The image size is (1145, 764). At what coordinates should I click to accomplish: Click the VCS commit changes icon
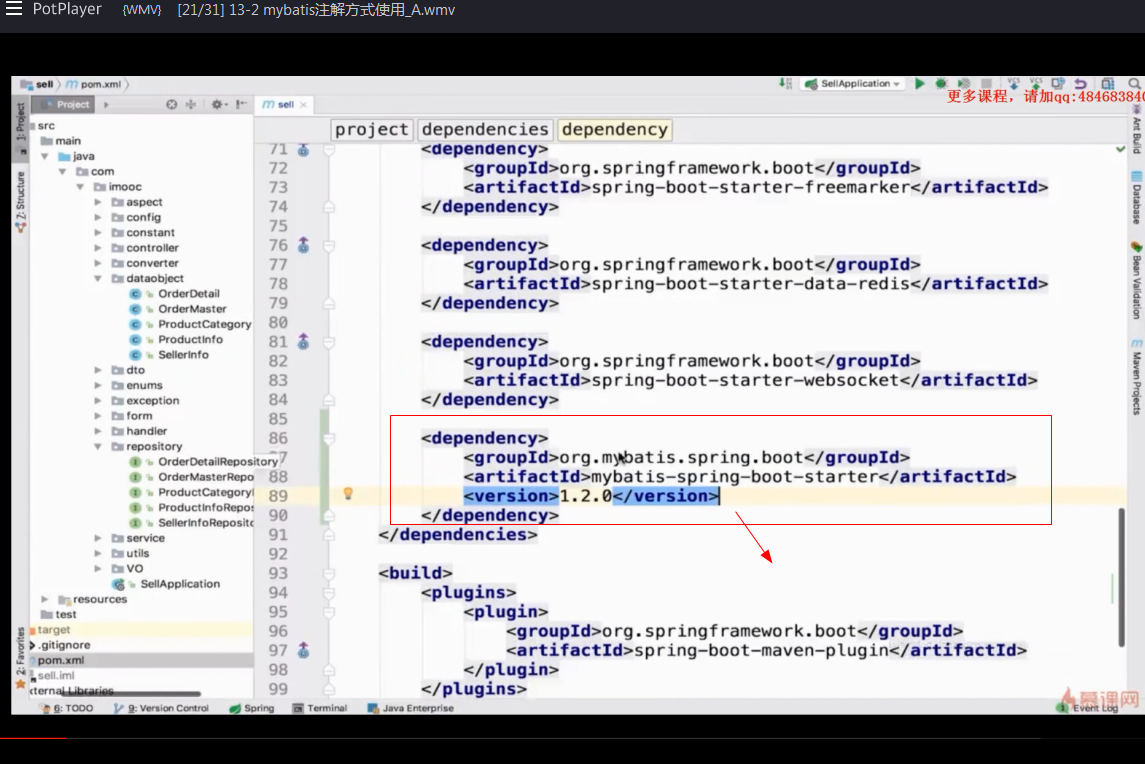click(x=1035, y=83)
